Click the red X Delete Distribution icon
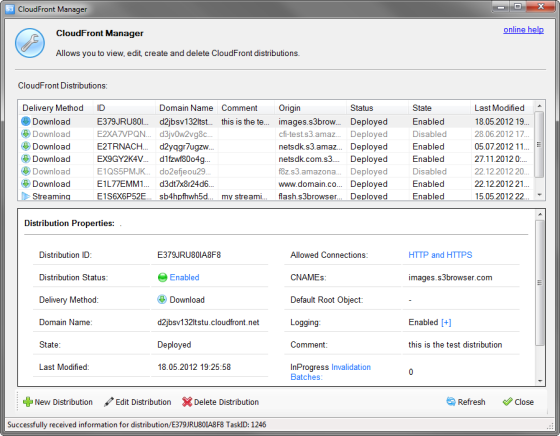The height and width of the screenshot is (436, 560). pyautogui.click(x=187, y=402)
